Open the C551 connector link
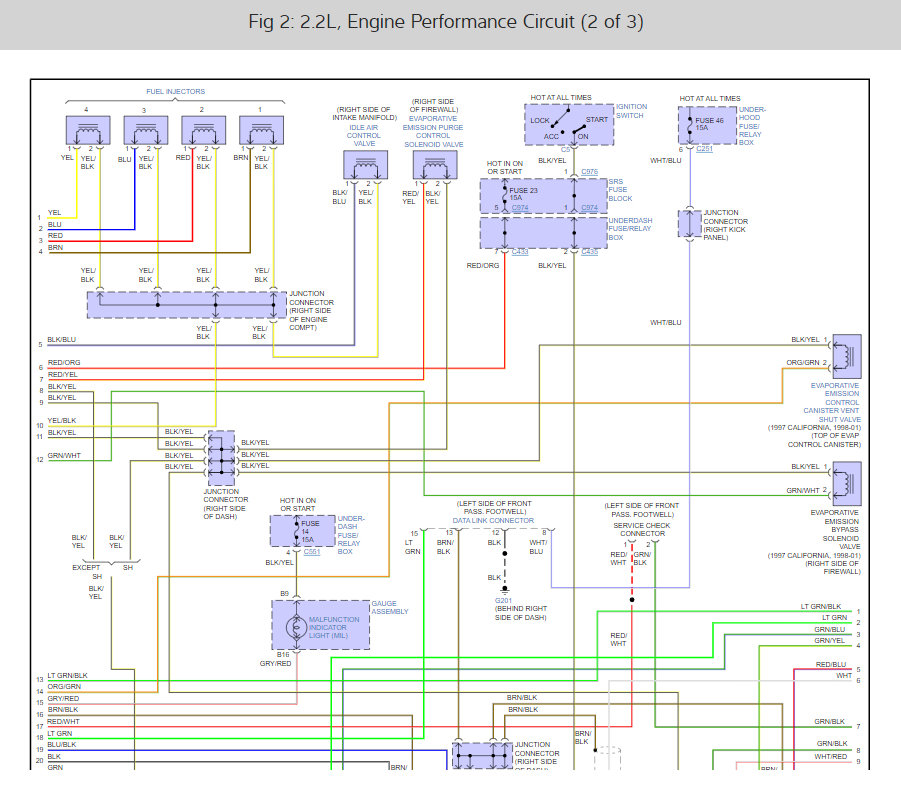 coord(311,552)
